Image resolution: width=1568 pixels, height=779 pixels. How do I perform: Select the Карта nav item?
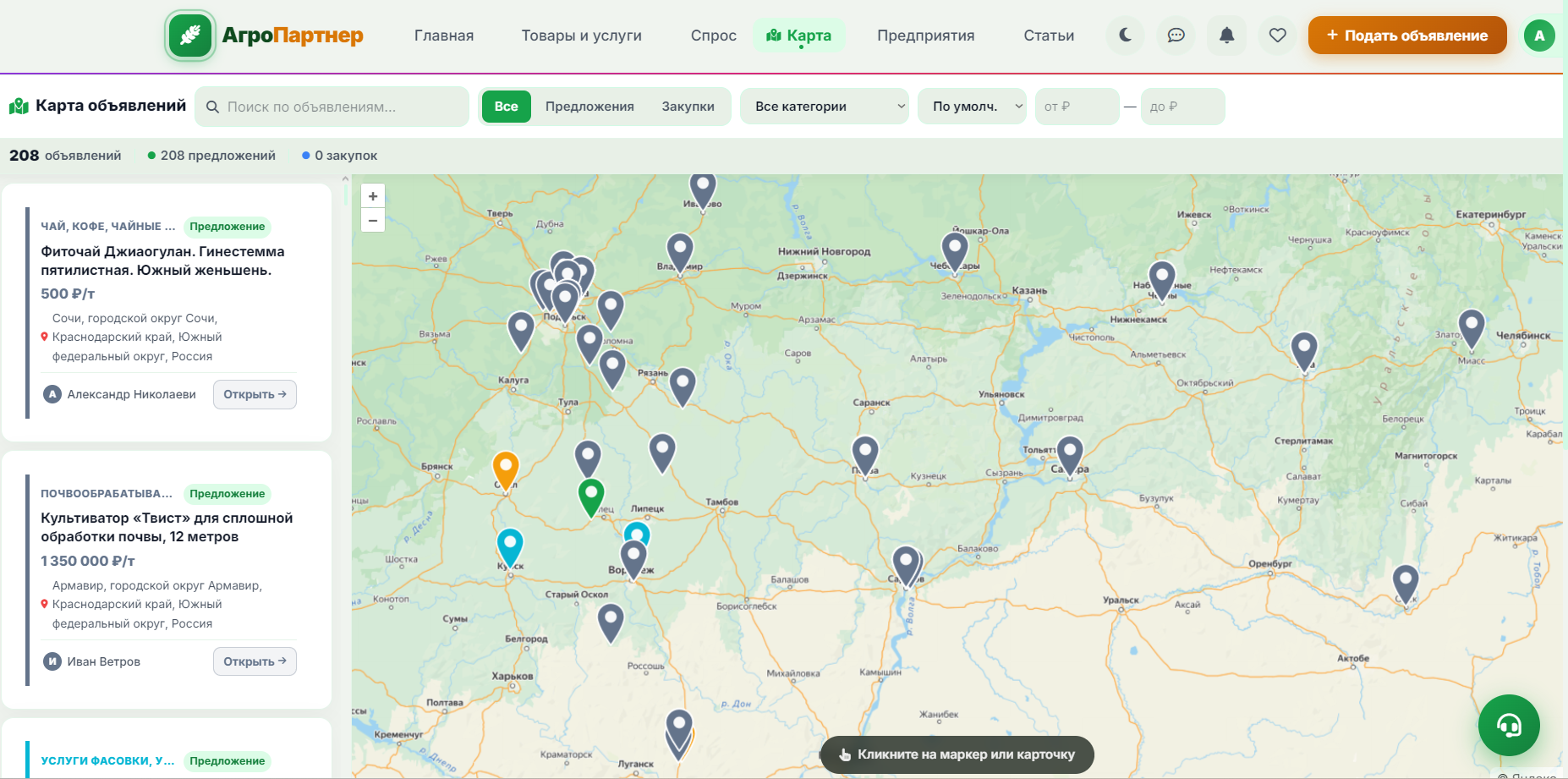pos(799,36)
